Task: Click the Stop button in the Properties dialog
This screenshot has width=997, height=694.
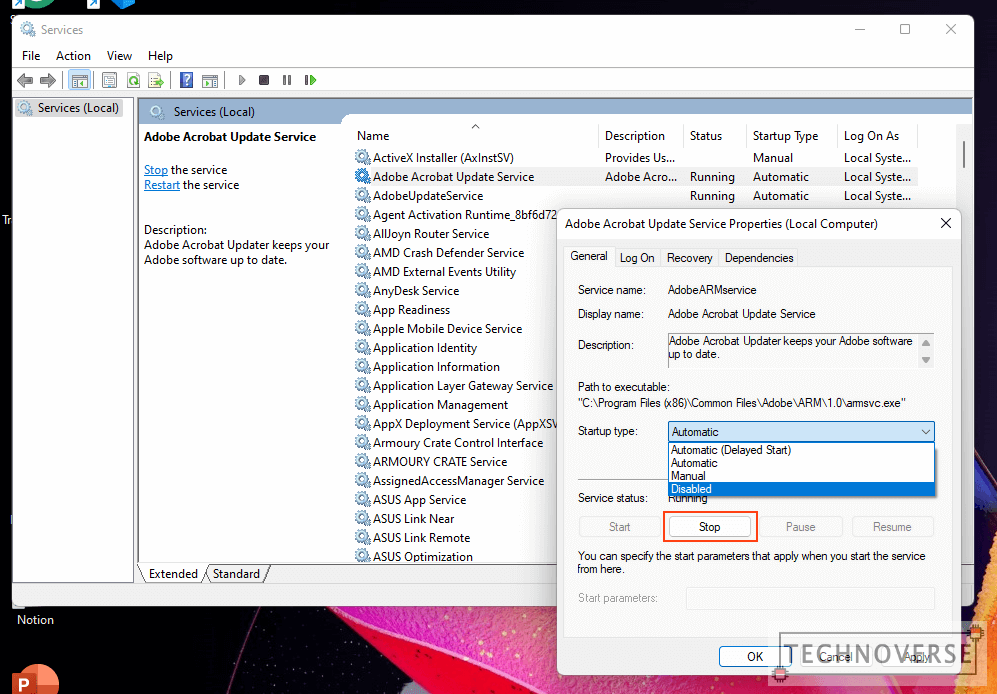Action: (x=710, y=527)
